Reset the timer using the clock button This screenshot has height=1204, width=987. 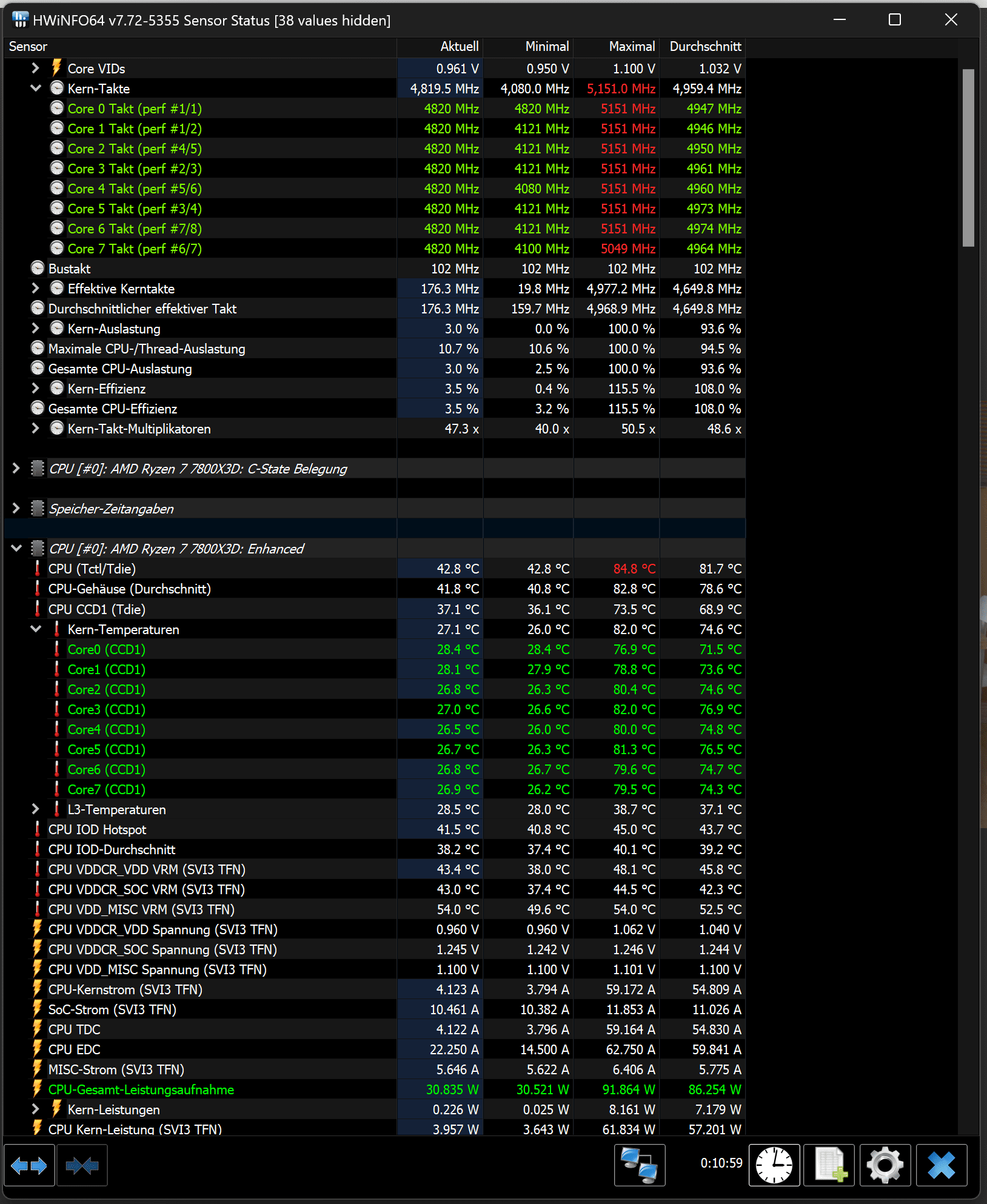774,1165
